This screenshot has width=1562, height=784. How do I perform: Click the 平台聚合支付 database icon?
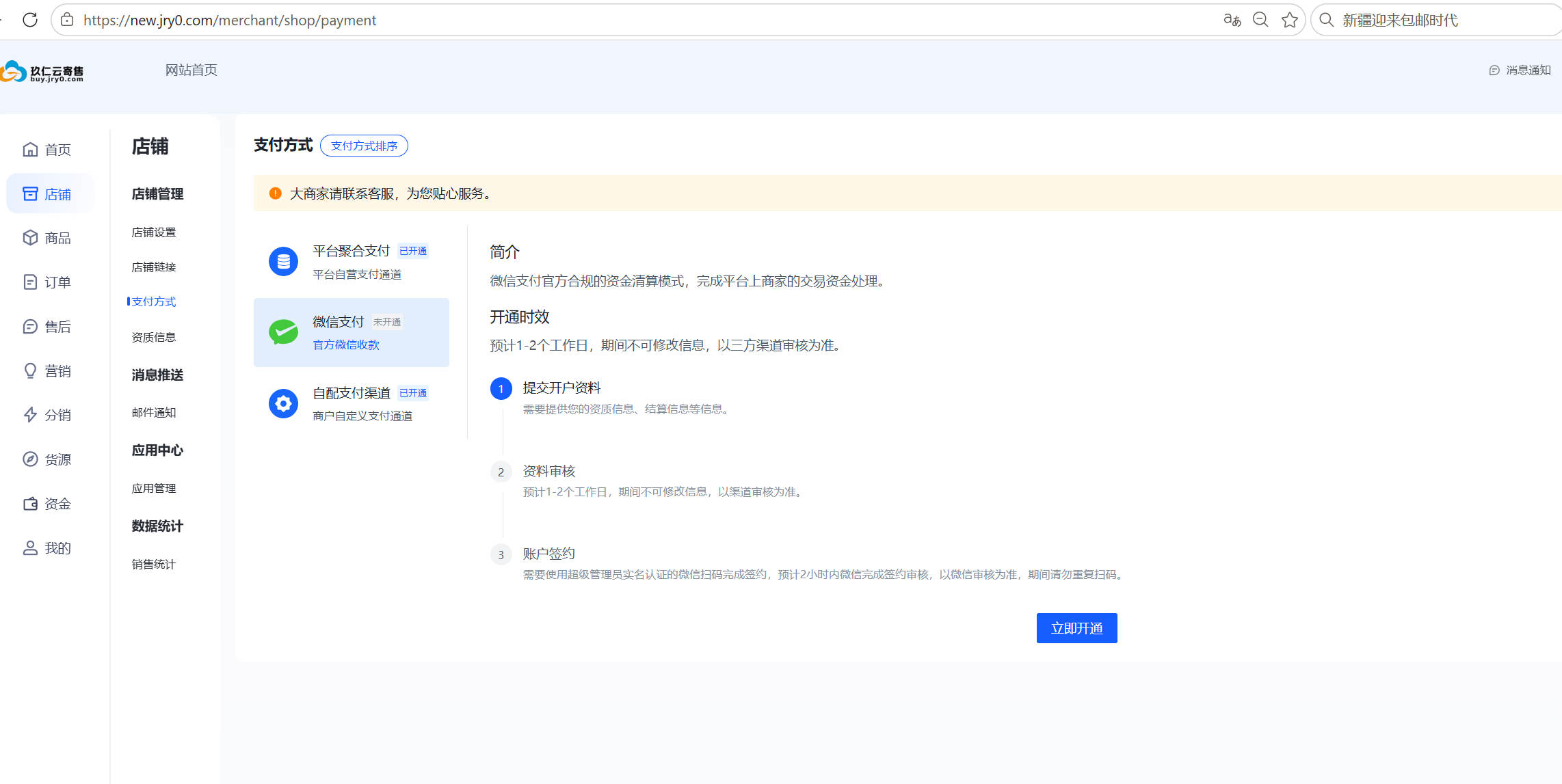[283, 262]
